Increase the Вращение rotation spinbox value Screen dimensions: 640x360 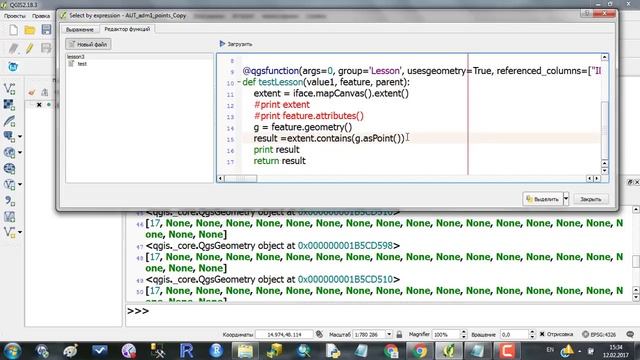[531, 332]
